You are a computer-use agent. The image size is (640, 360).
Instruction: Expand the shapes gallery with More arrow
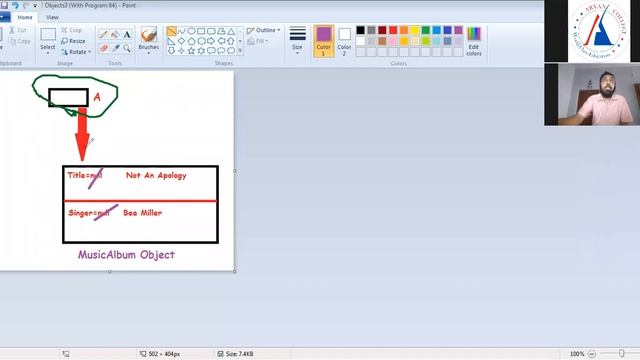[240, 51]
